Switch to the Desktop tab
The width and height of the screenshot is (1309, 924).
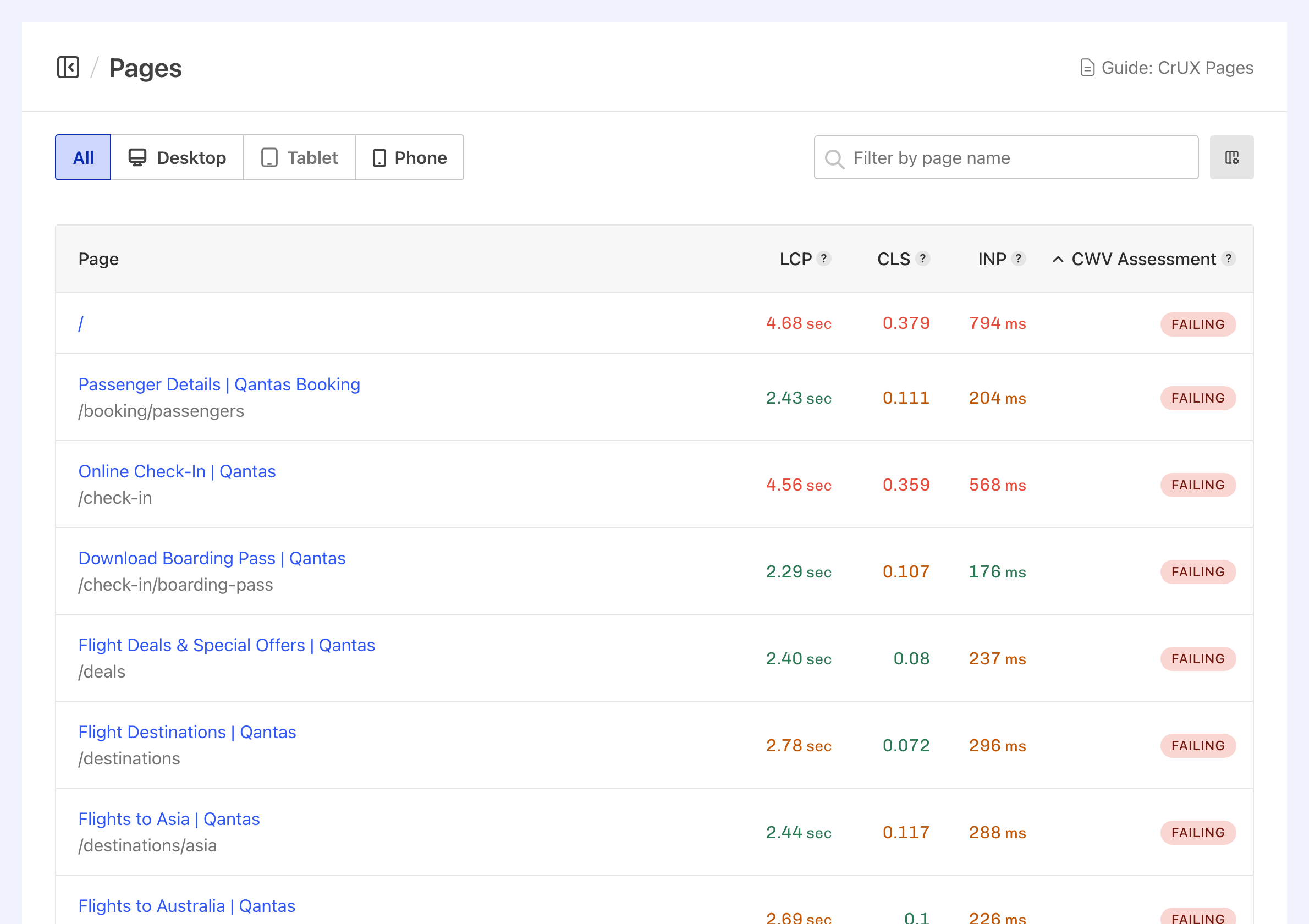178,157
